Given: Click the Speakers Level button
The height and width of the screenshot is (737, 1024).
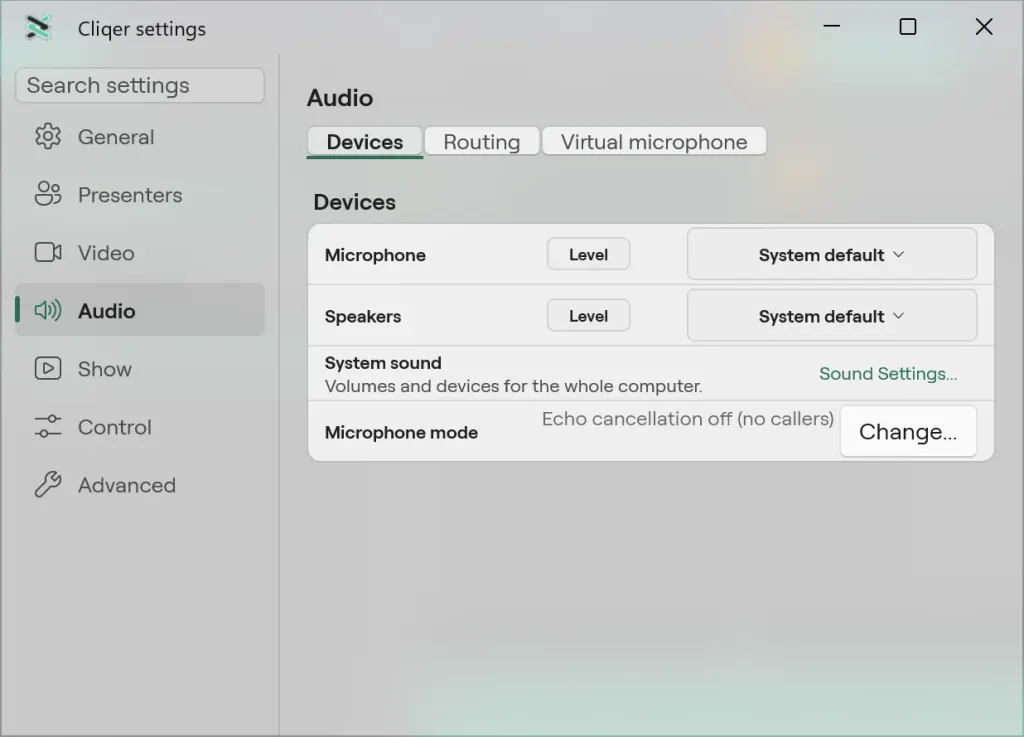Looking at the screenshot, I should (x=588, y=316).
